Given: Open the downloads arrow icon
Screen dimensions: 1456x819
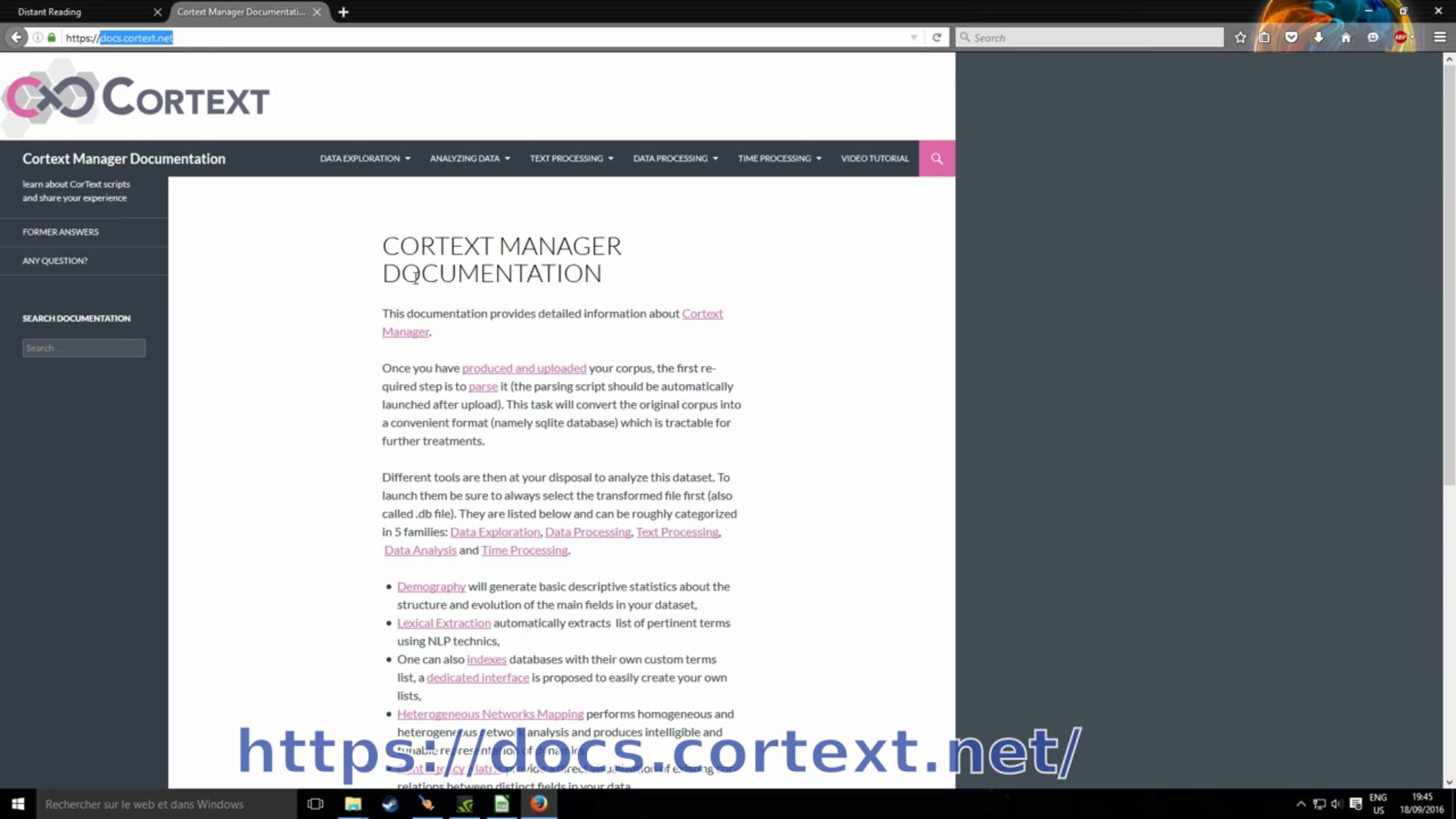Looking at the screenshot, I should click(1318, 38).
